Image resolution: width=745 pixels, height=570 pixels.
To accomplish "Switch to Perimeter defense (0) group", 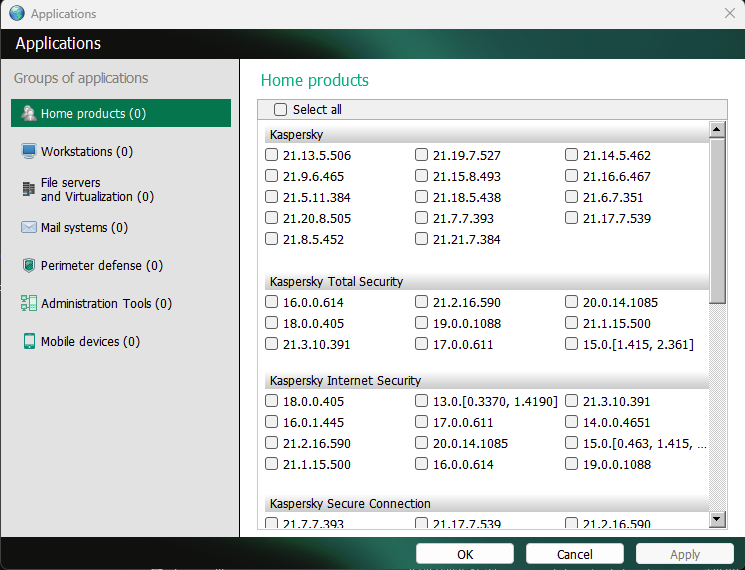I will (x=121, y=265).
